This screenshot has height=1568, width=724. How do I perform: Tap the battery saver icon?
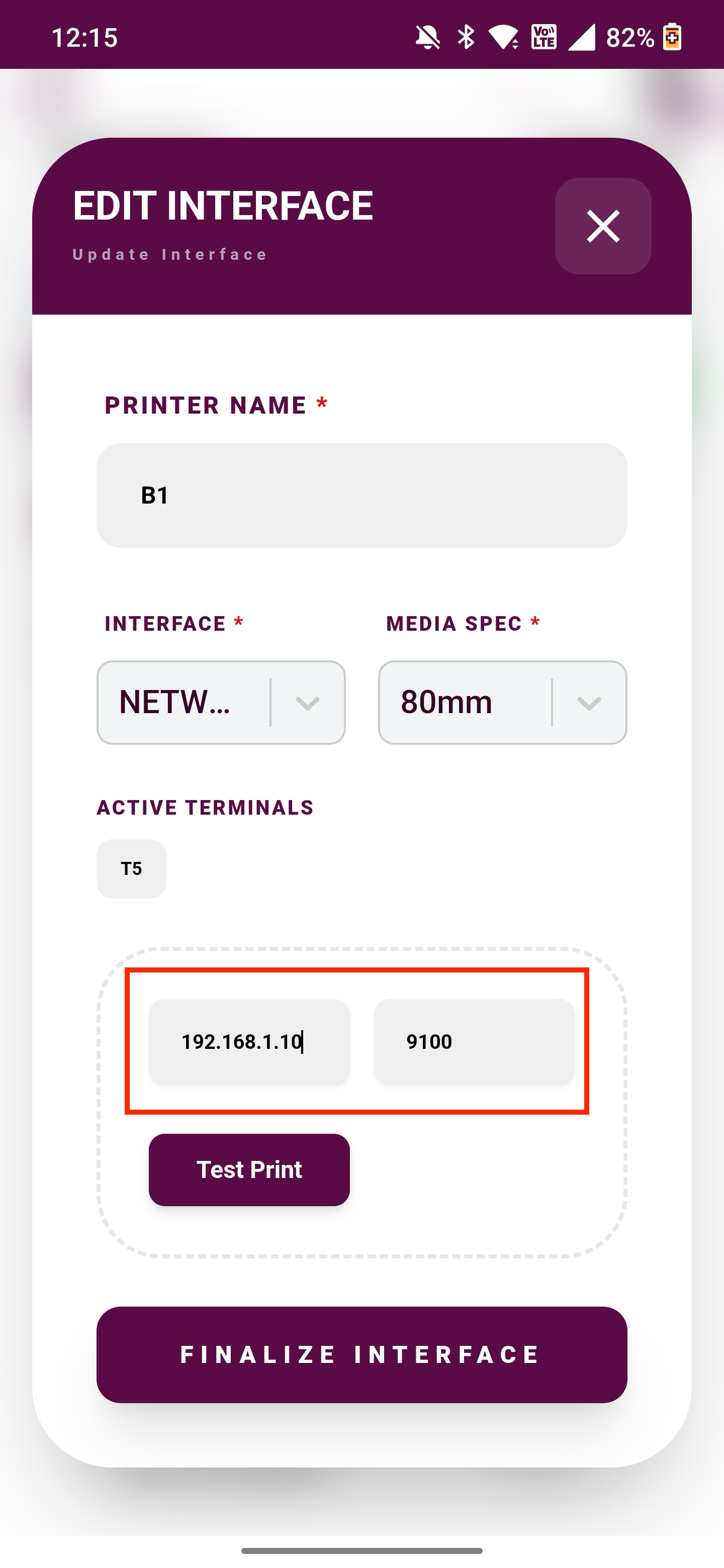[672, 38]
